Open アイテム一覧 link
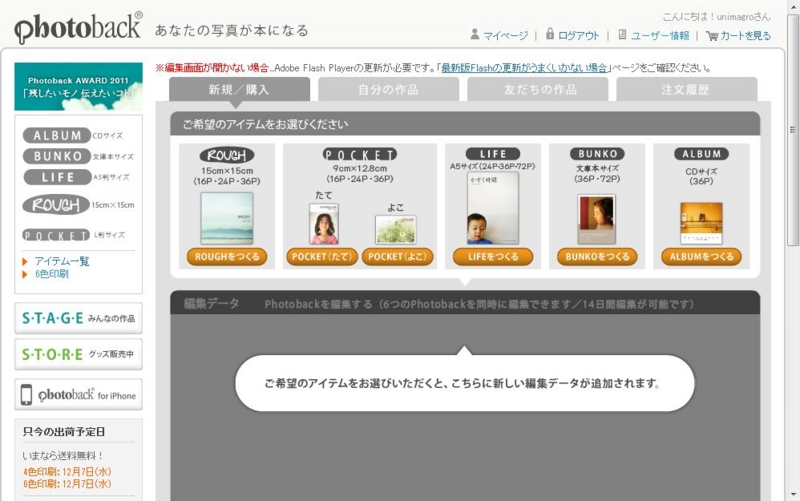This screenshot has width=800, height=501. 62,262
